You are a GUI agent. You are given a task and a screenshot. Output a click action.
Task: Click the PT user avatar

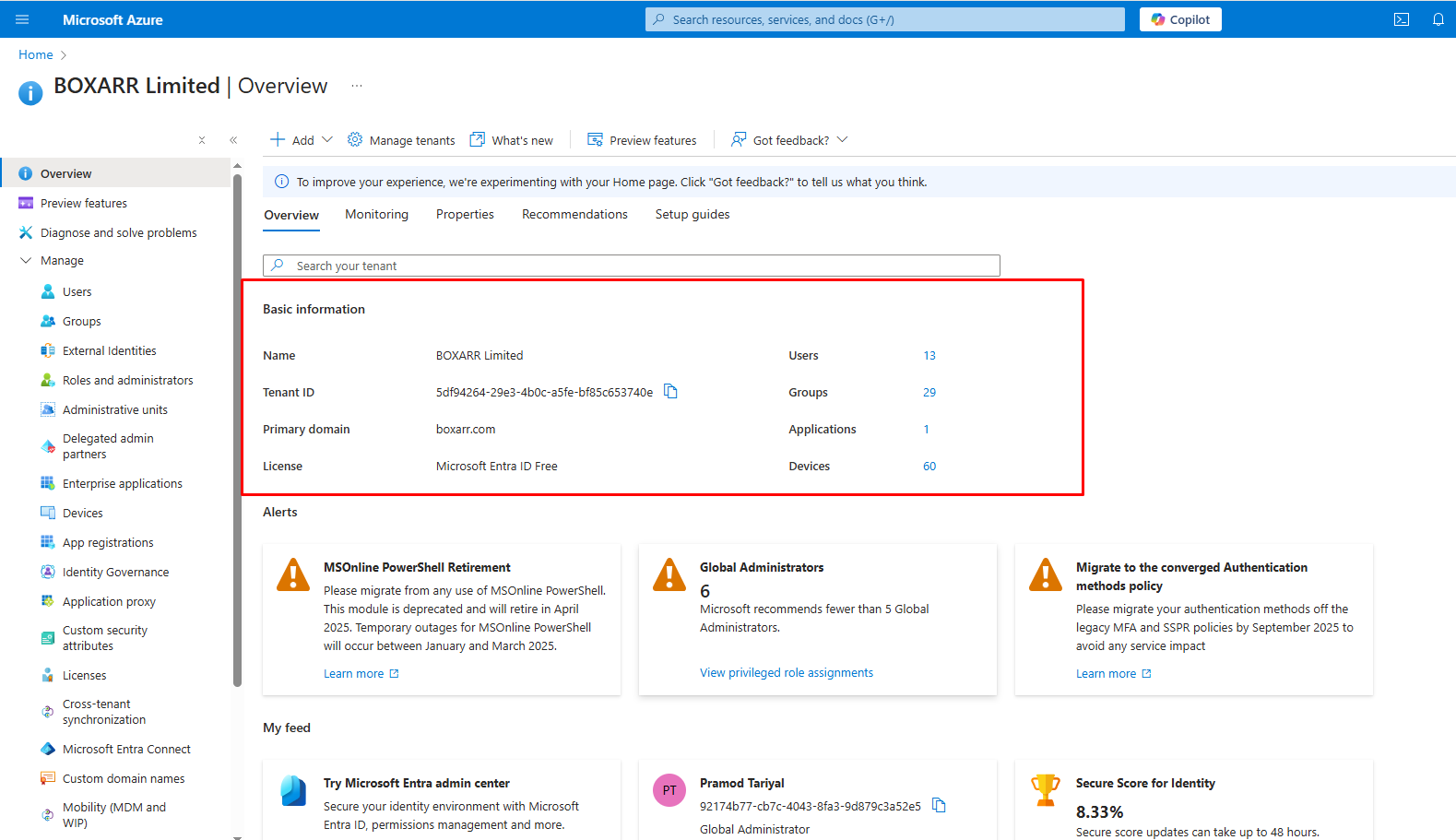[669, 790]
